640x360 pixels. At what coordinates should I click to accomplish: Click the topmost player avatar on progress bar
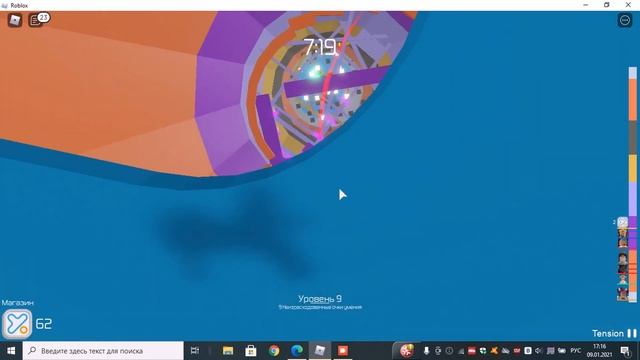(x=622, y=222)
